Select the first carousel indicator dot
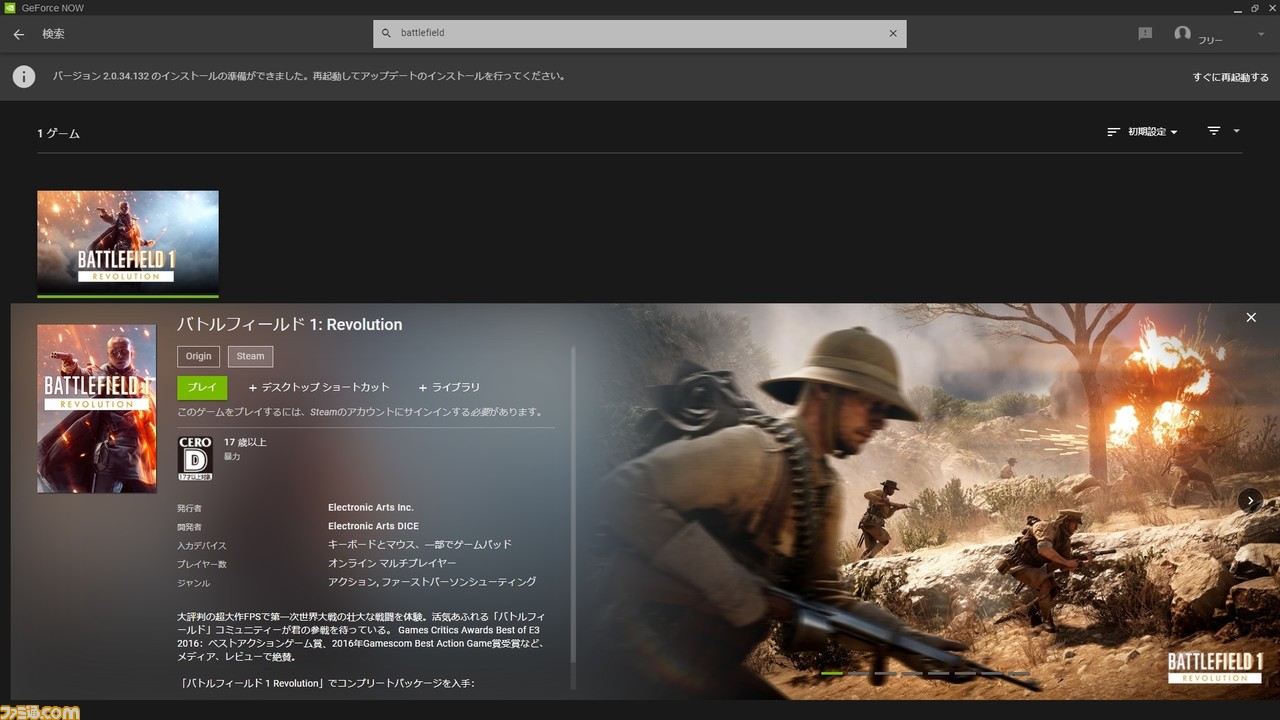The image size is (1280, 720). click(x=831, y=674)
